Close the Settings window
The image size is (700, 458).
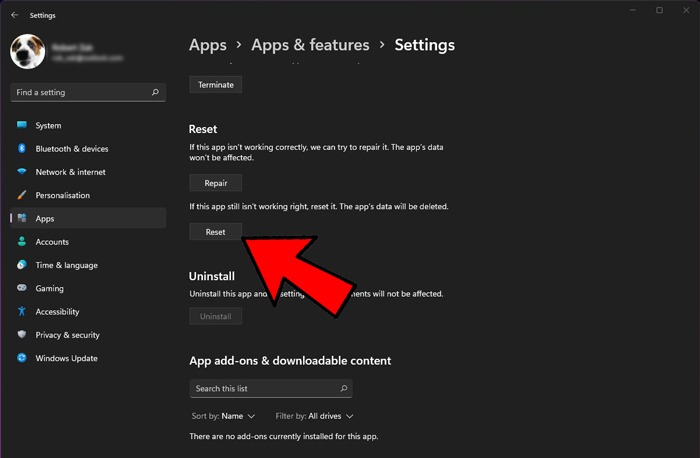686,10
